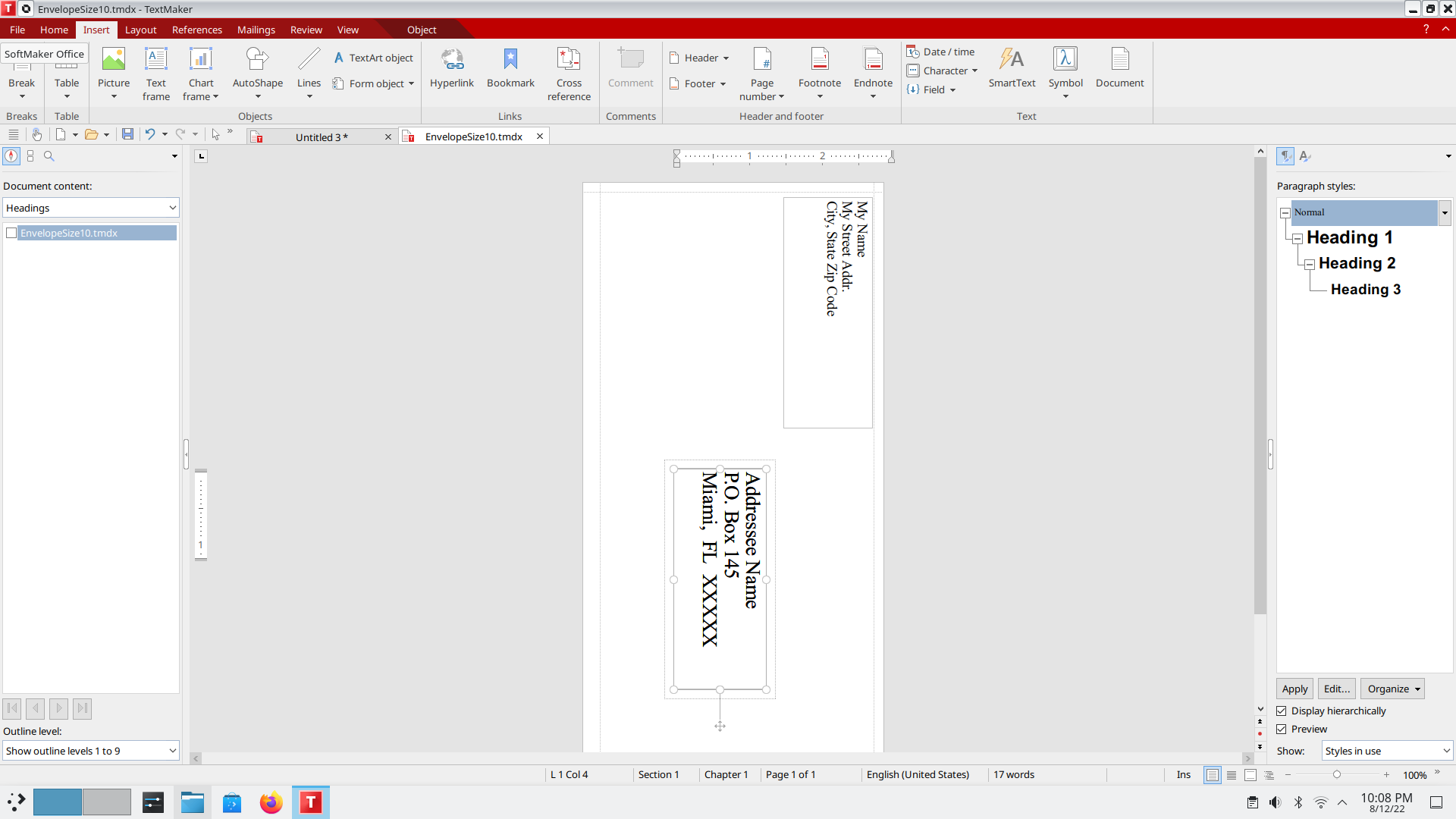This screenshot has width=1456, height=819.
Task: Insert a Picture from the ribbon
Action: coord(114,61)
